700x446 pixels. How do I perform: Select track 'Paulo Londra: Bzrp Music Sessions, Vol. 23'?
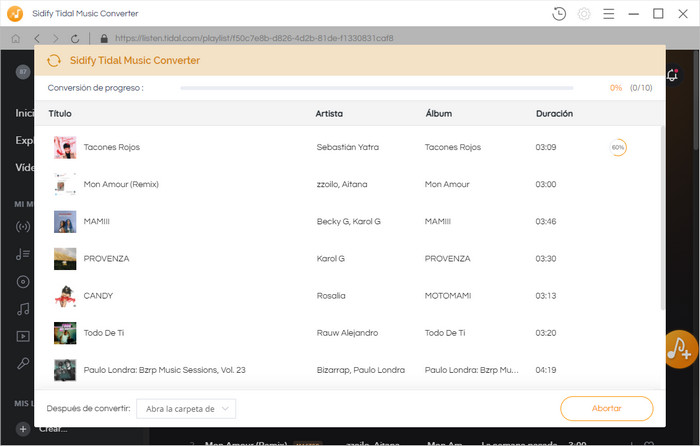164,370
